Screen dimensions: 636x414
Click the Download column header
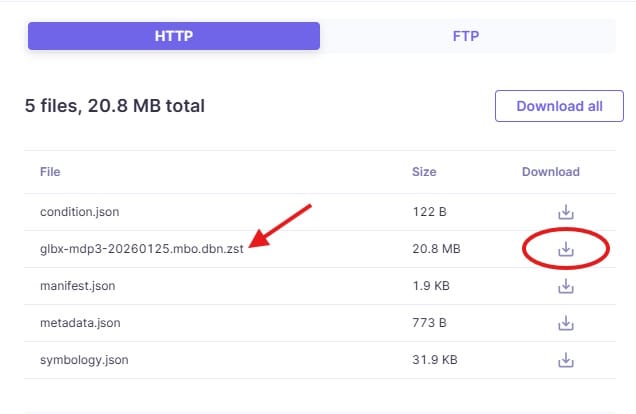(x=550, y=172)
